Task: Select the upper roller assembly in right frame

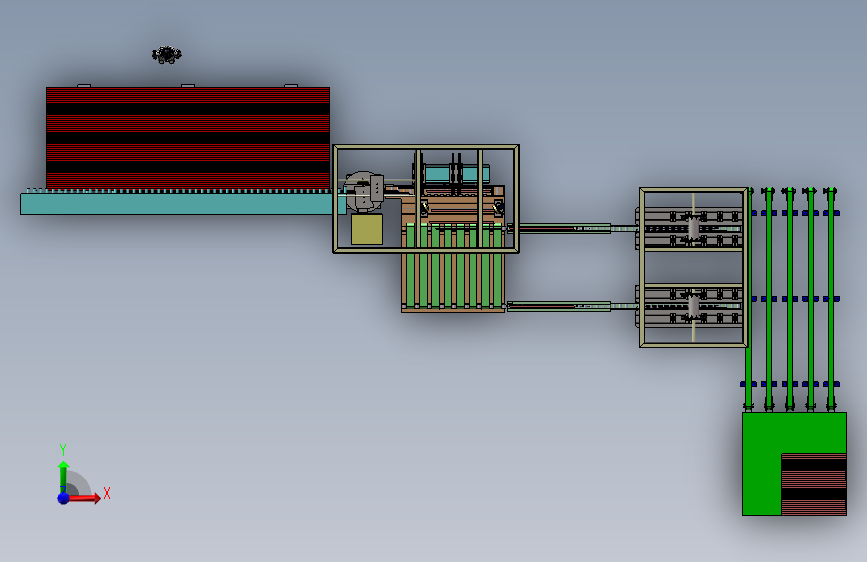Action: 692,228
